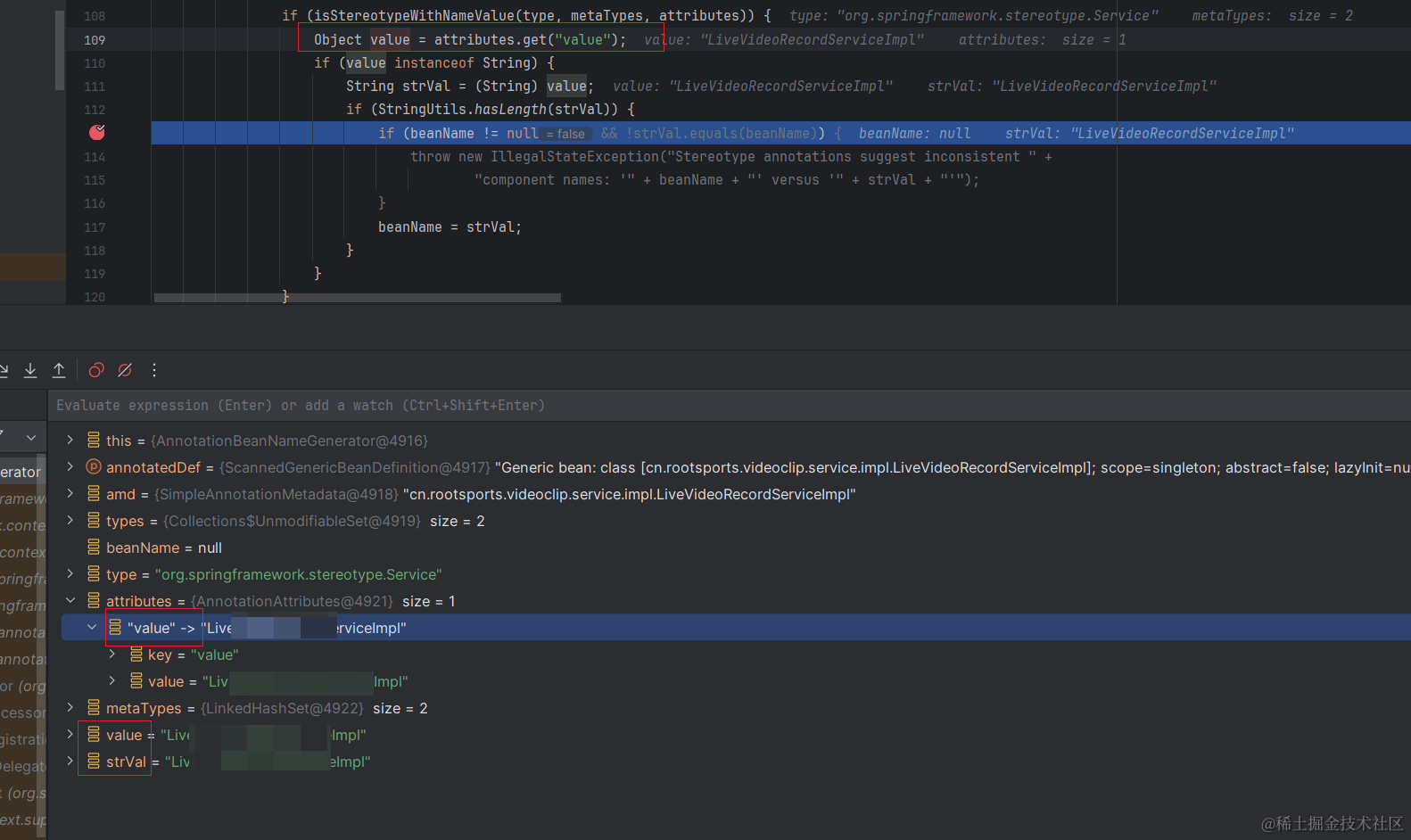Click line number 109 in the gutter

click(x=95, y=40)
